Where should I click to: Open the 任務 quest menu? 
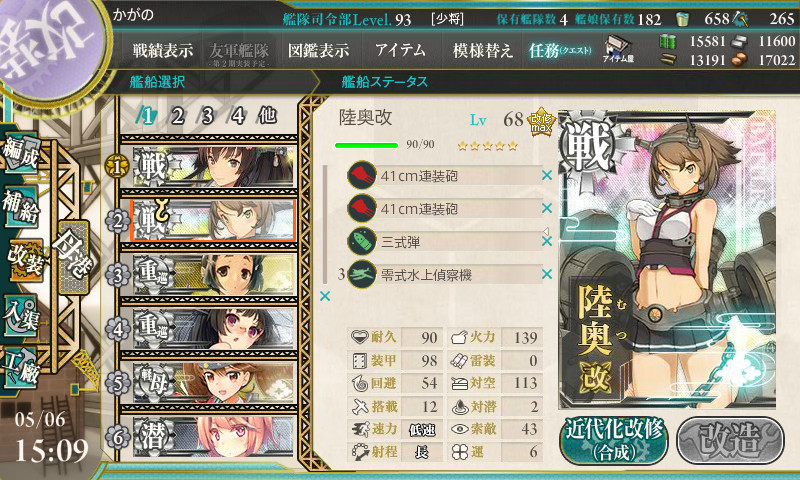coord(560,50)
